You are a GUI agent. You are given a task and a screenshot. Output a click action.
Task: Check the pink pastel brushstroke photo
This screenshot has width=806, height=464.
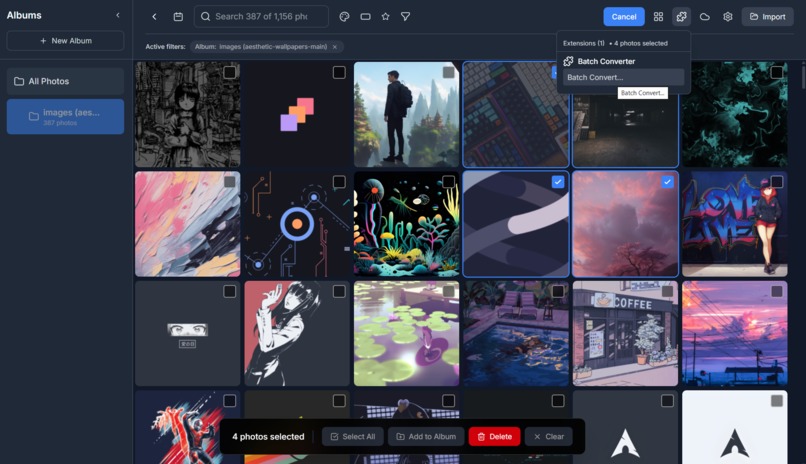point(229,182)
